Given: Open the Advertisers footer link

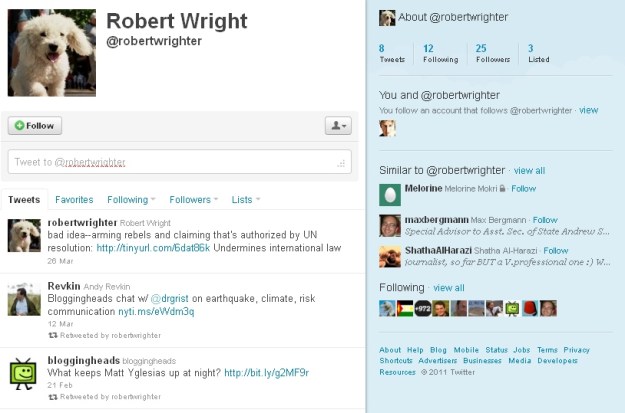Looking at the screenshot, I should [x=438, y=360].
